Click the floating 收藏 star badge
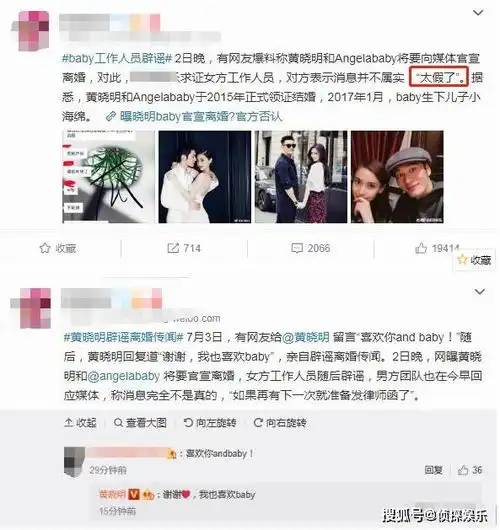500x530 pixels. tap(474, 260)
